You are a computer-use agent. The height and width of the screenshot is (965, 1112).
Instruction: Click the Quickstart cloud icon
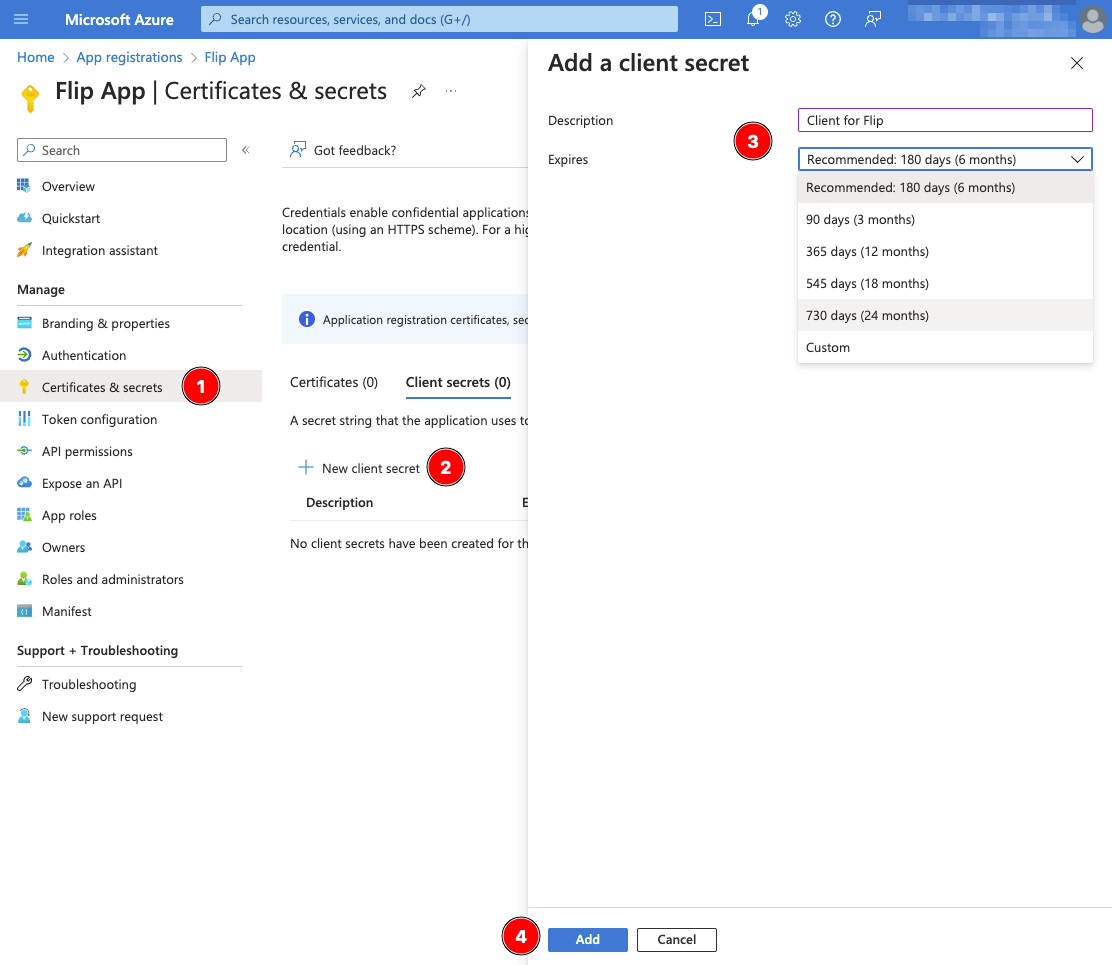(24, 218)
